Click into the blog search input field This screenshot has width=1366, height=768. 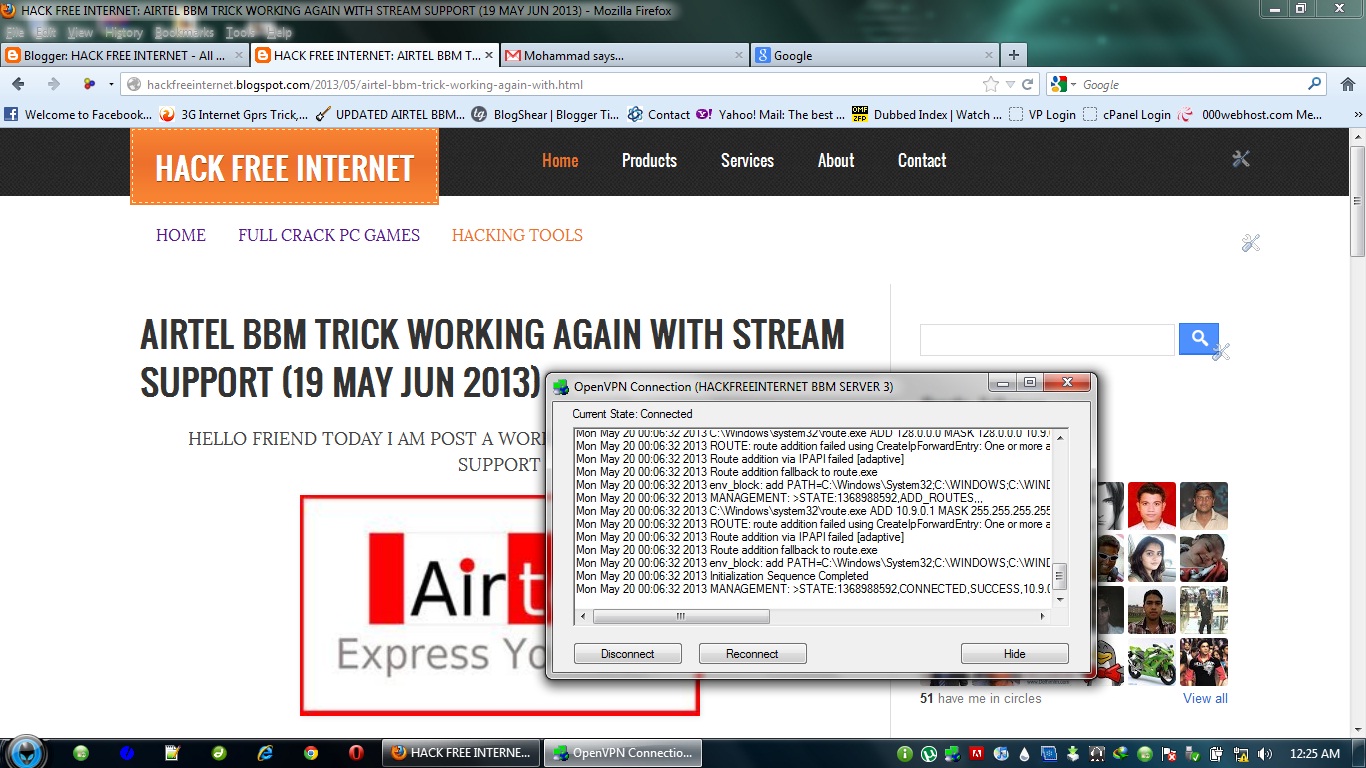coord(1047,340)
